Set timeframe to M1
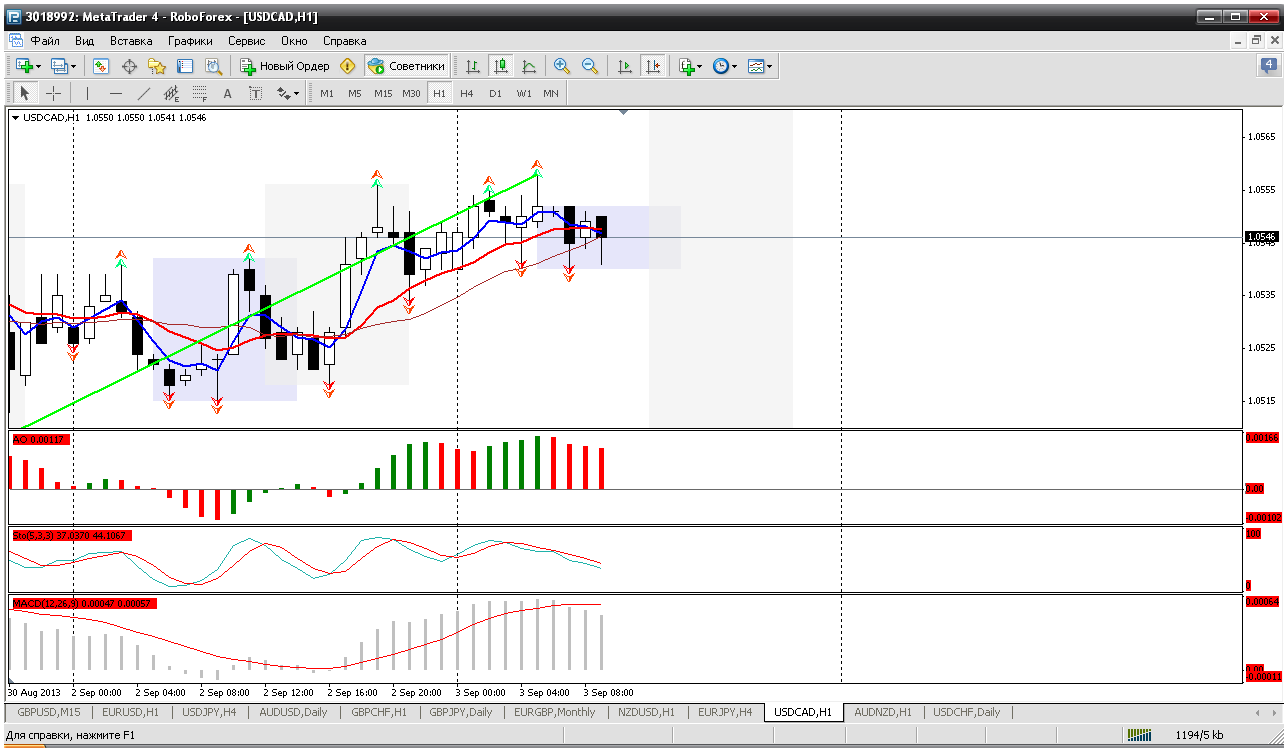 pos(327,93)
